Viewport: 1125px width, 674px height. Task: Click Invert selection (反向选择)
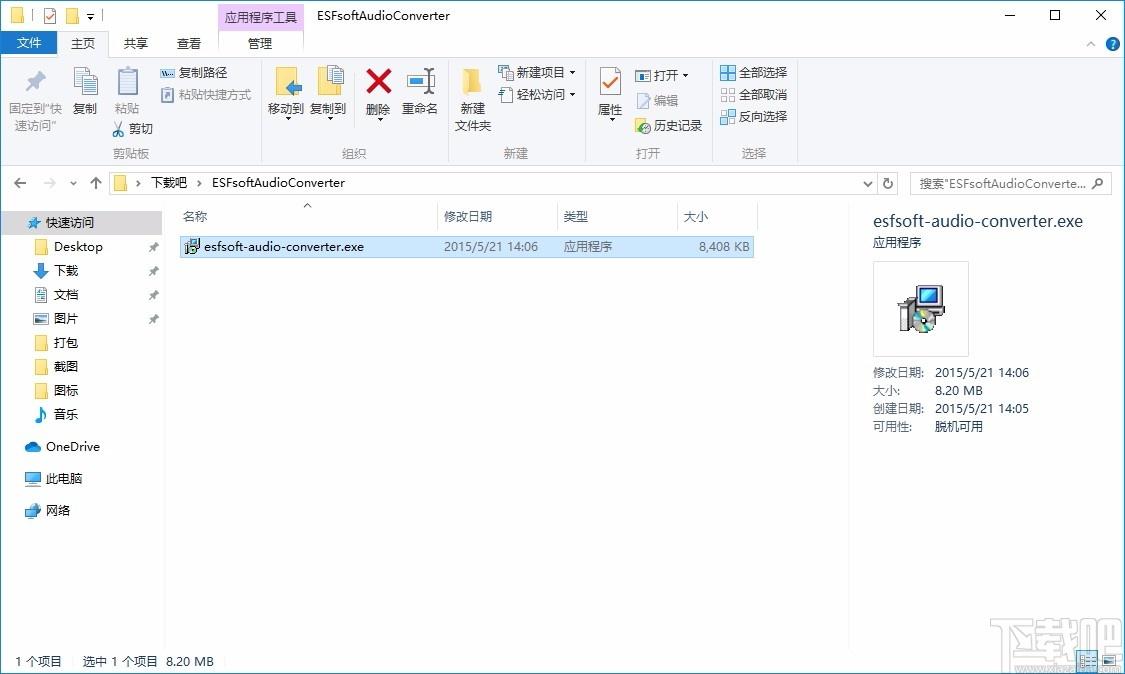(753, 116)
